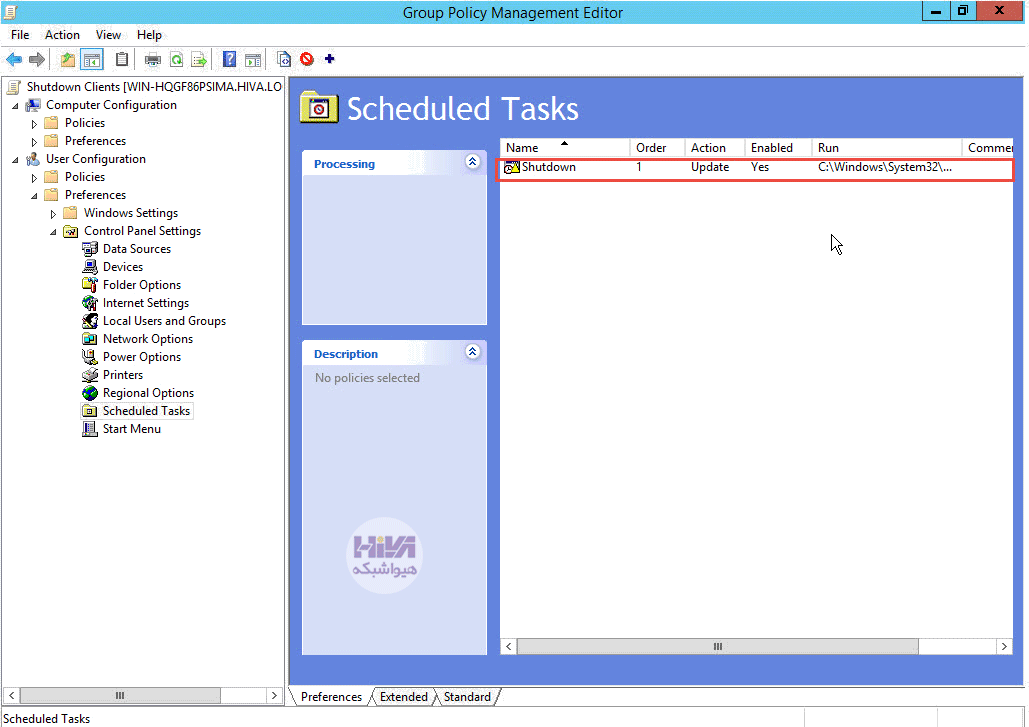This screenshot has height=727, width=1029.
Task: Open the Help menu
Action: (x=149, y=35)
